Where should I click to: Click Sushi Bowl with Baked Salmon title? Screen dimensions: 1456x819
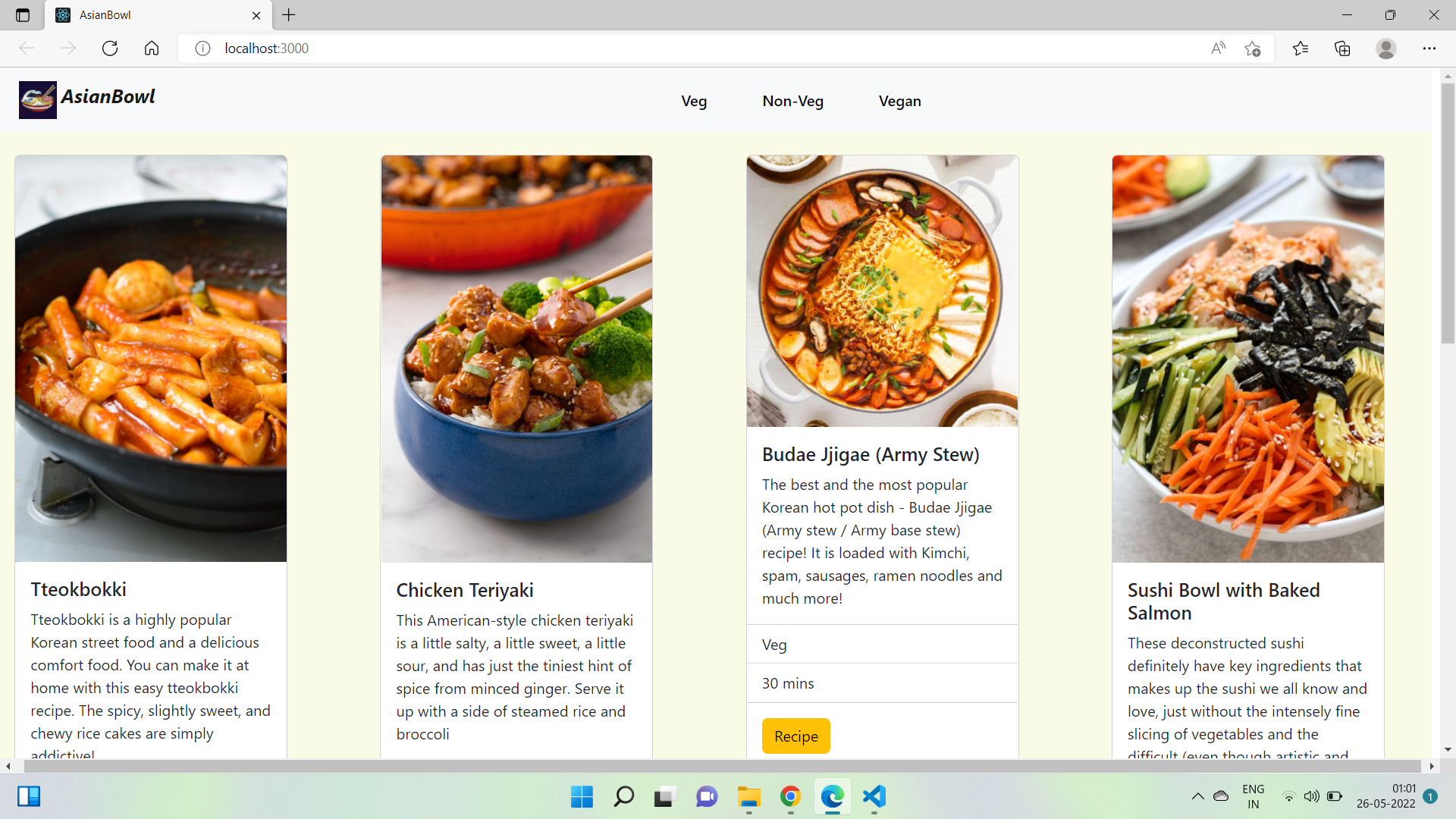click(1224, 601)
